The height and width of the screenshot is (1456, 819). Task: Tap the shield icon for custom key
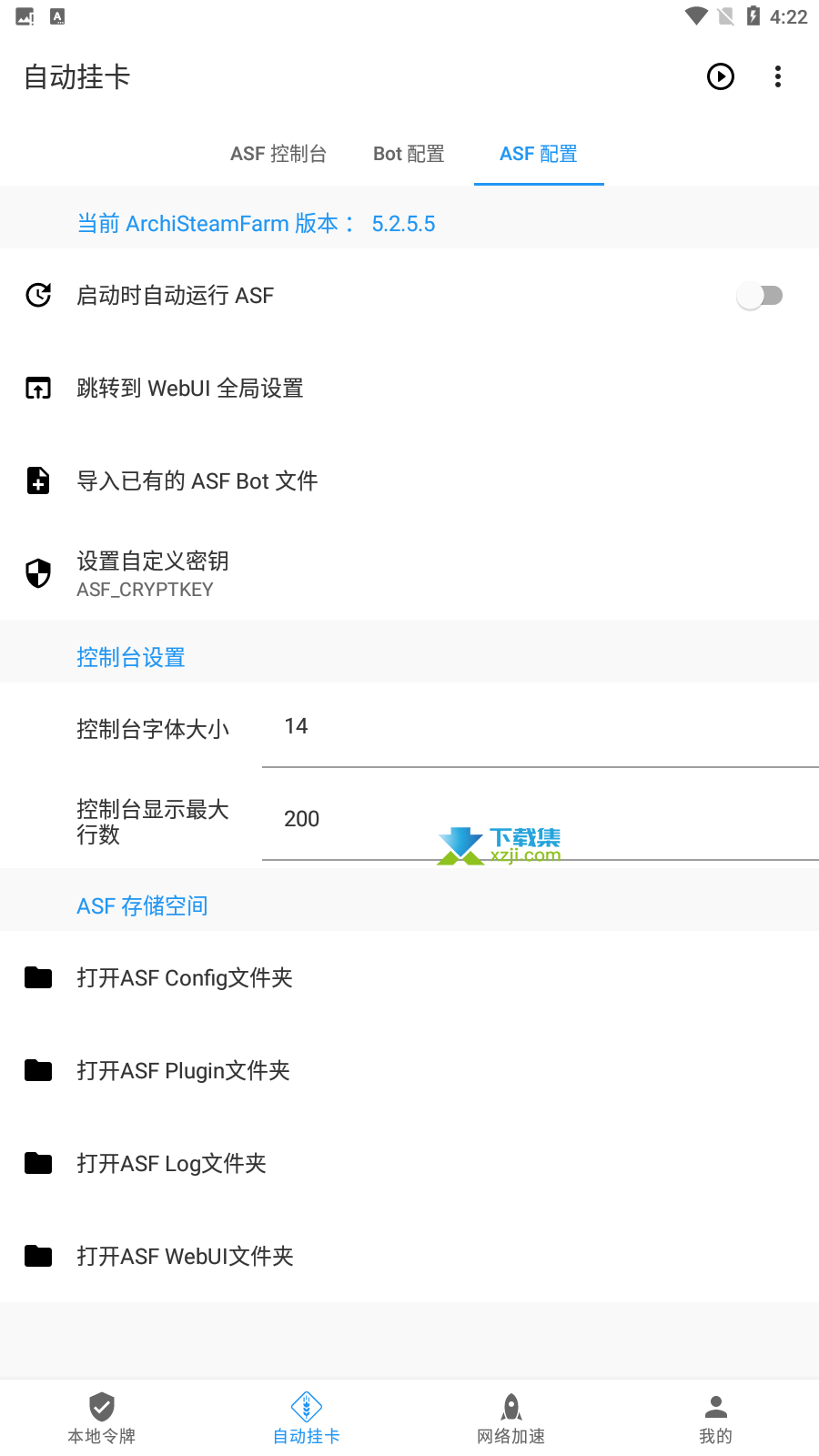(38, 573)
